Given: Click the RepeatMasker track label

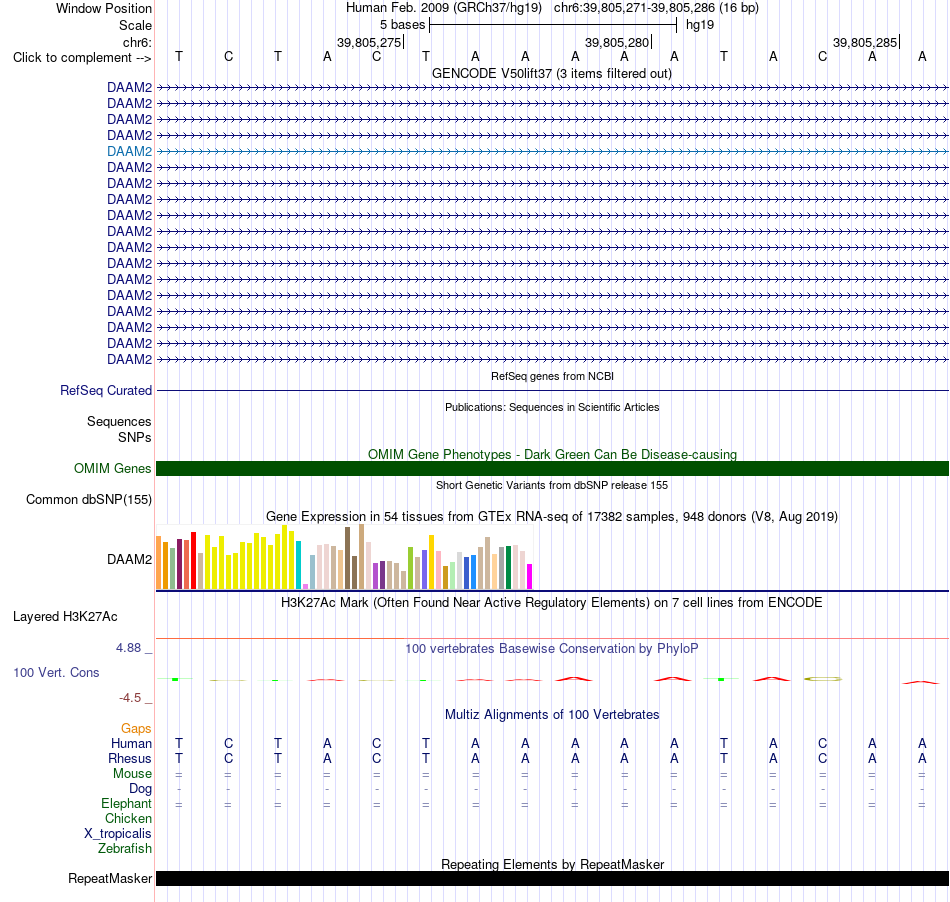Looking at the screenshot, I should click(110, 878).
